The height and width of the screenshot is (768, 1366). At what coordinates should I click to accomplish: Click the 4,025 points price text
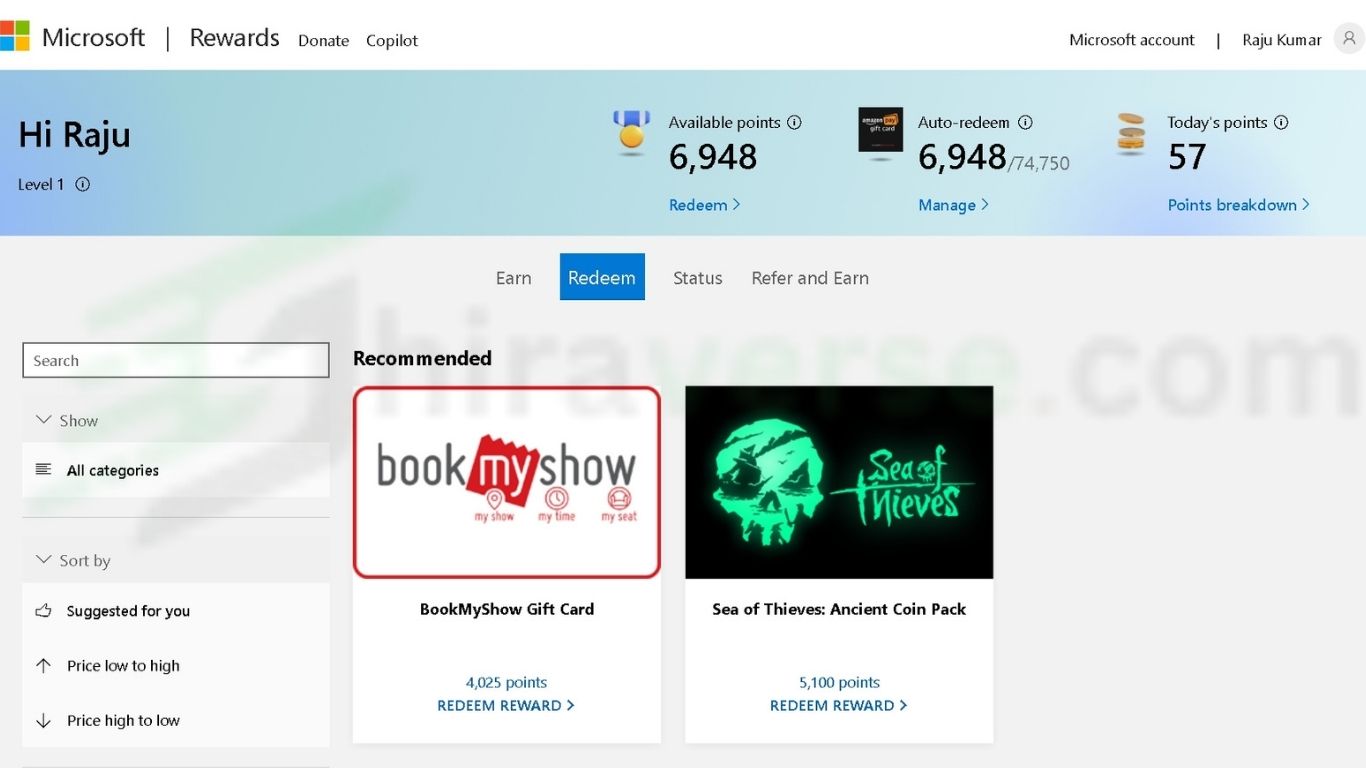point(506,683)
